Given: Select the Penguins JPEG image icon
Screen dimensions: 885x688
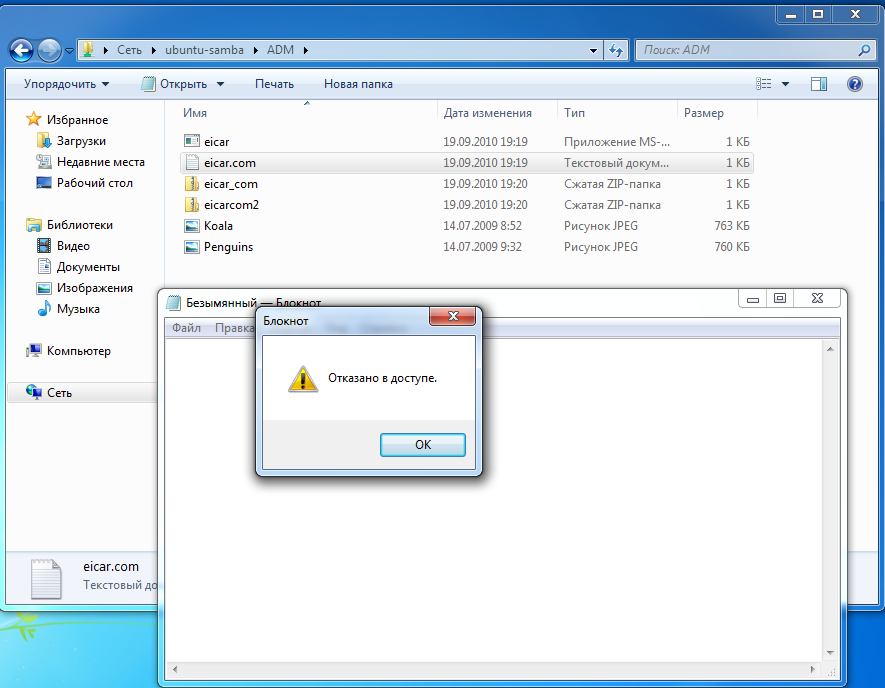Looking at the screenshot, I should [192, 247].
